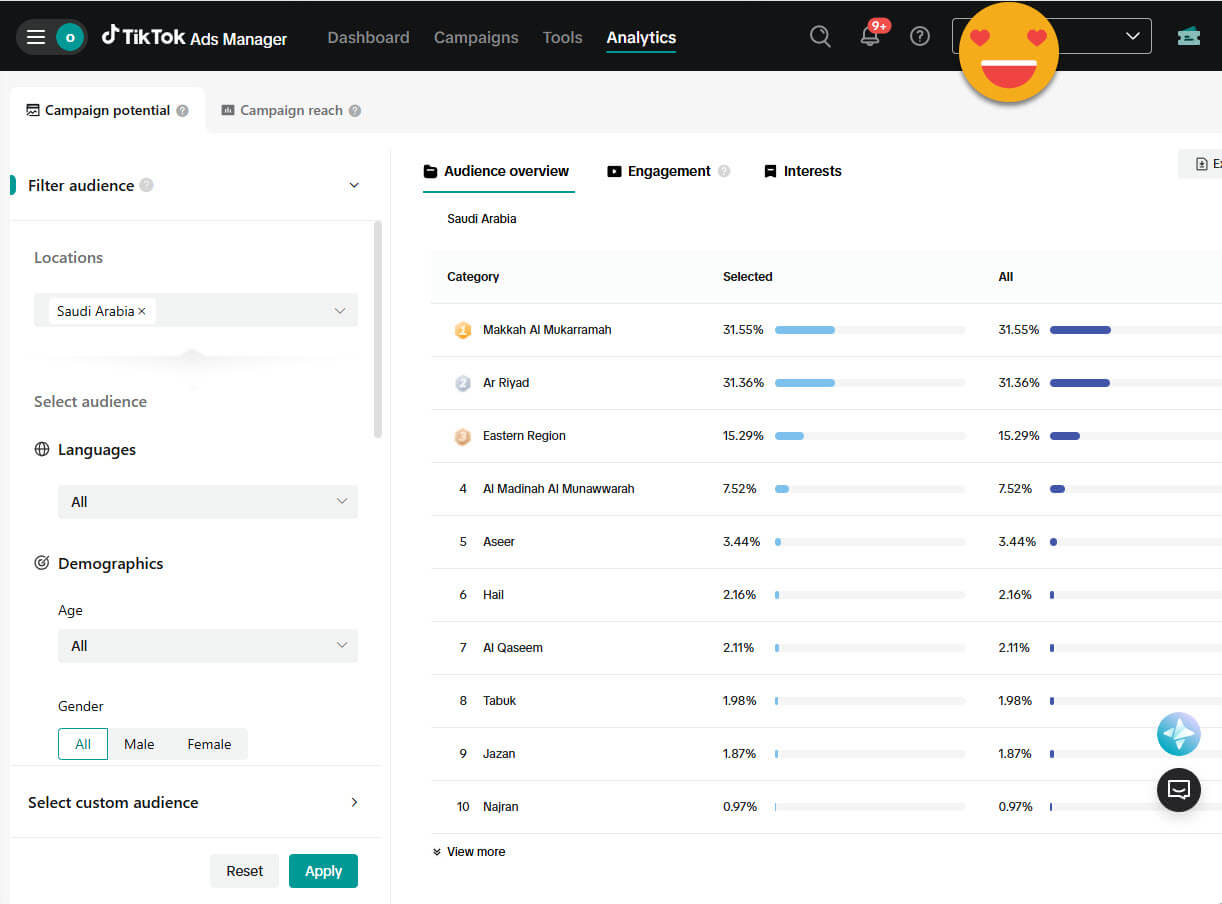
Task: Select the All gender option
Action: [x=83, y=744]
